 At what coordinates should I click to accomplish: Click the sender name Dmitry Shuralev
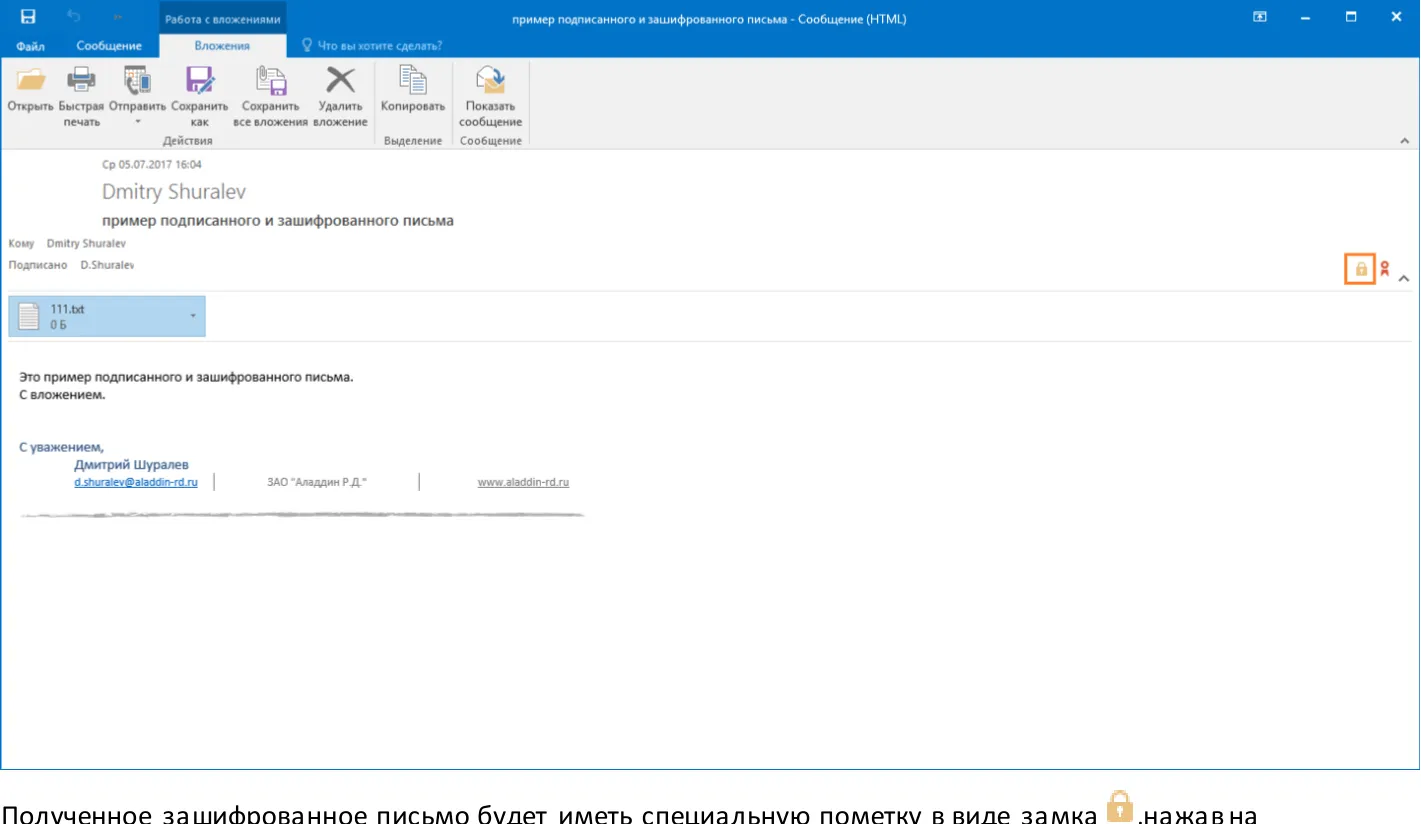click(x=174, y=192)
